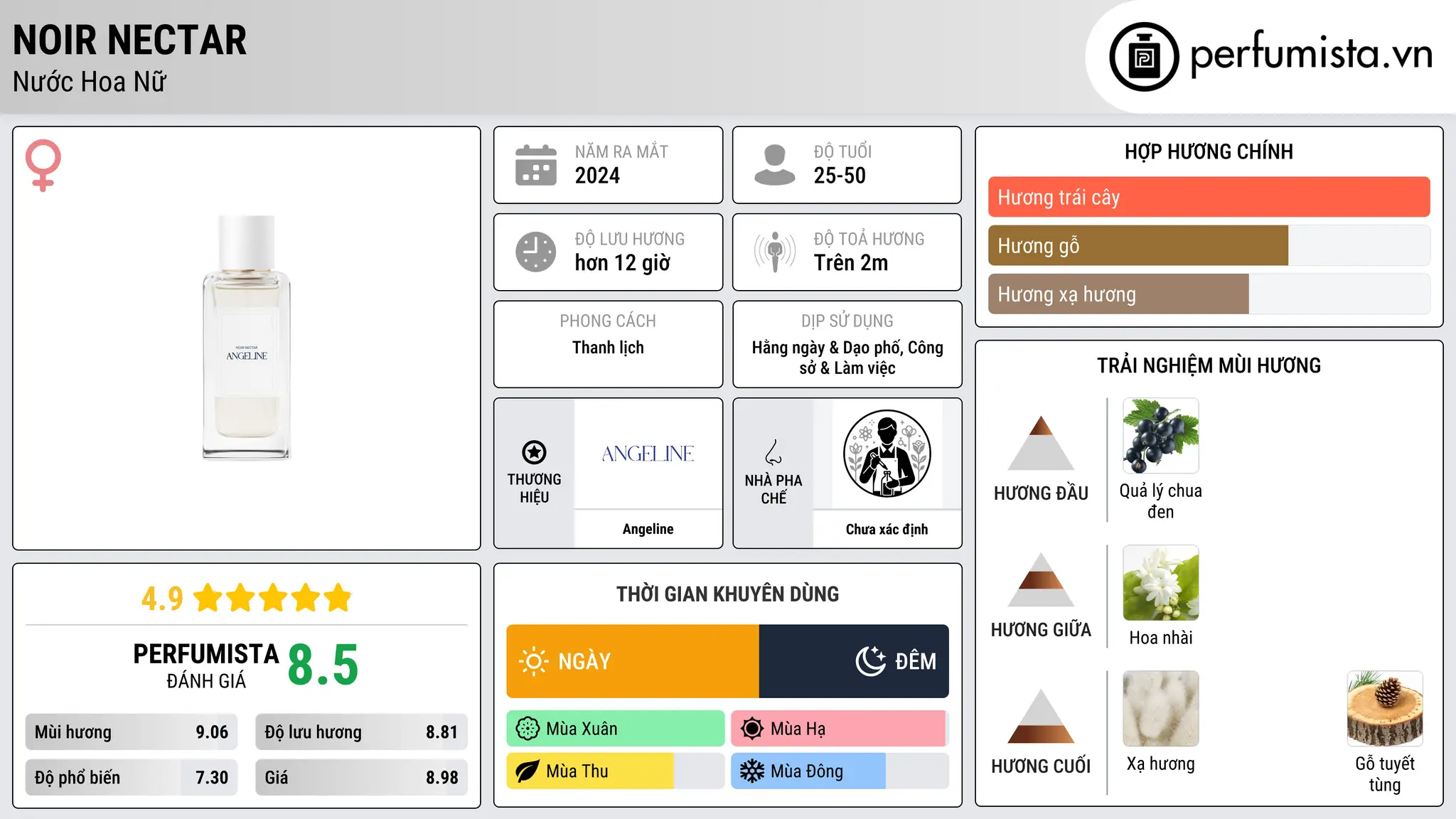1456x819 pixels.
Task: Click the snowflake icon next to Mùa Đông
Action: click(752, 771)
